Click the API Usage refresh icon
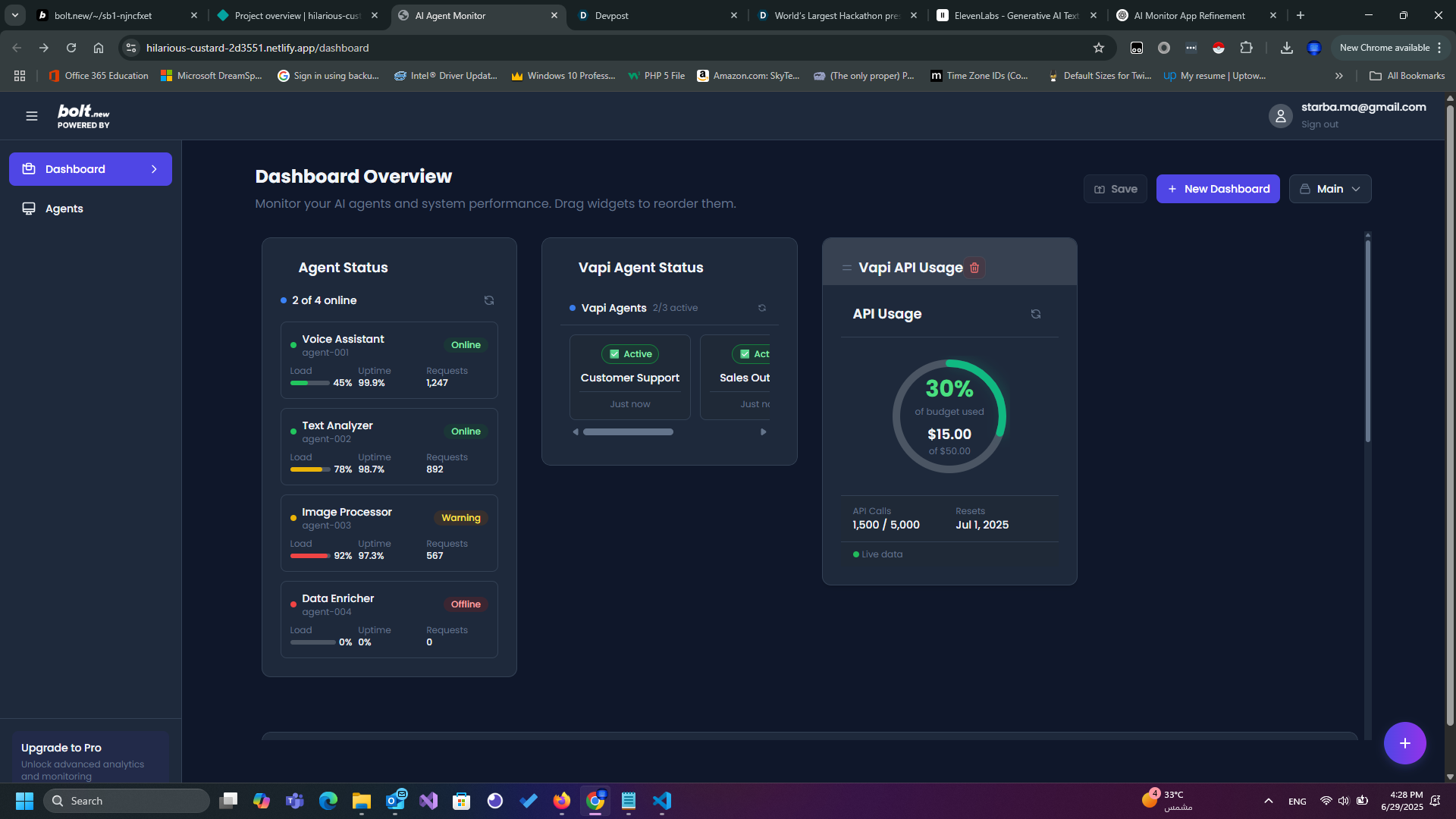 coord(1036,314)
